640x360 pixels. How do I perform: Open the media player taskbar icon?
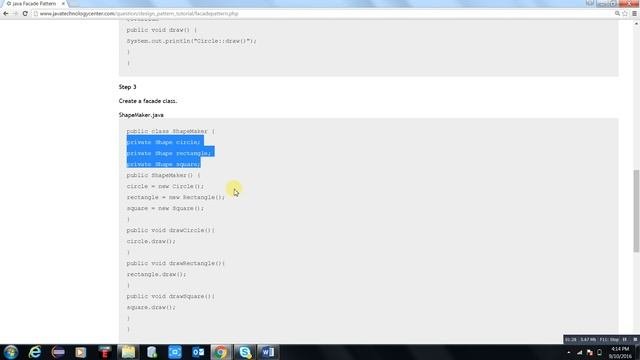tap(80, 352)
